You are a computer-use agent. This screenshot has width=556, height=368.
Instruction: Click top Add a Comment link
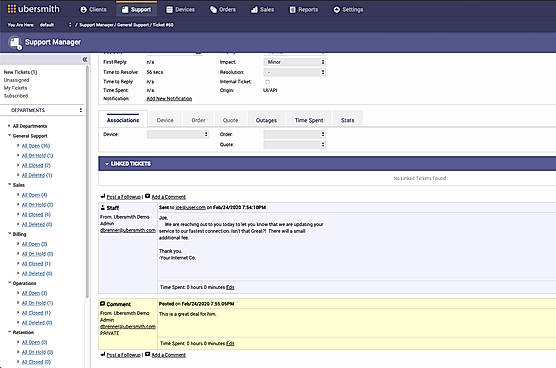point(168,197)
